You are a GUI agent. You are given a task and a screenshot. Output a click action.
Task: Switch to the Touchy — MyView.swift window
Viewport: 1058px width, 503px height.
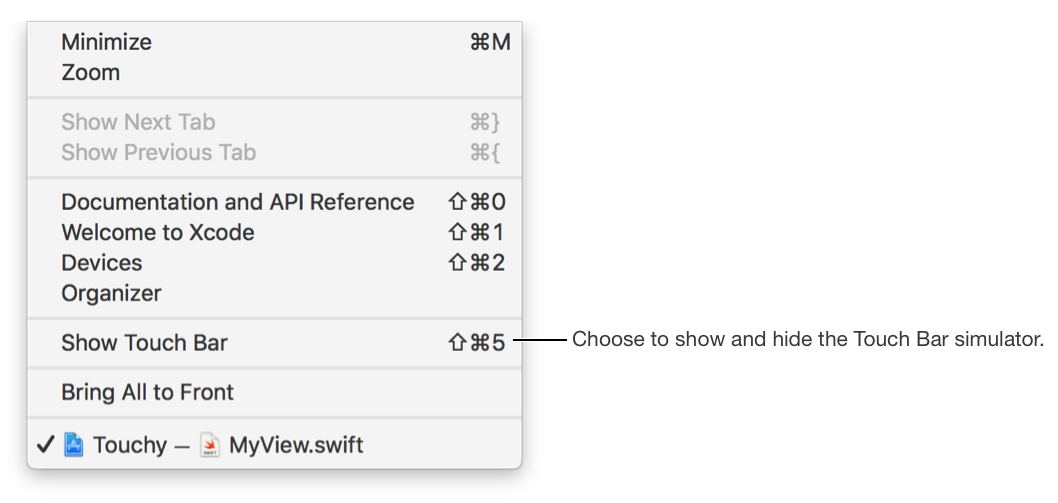pyautogui.click(x=228, y=445)
